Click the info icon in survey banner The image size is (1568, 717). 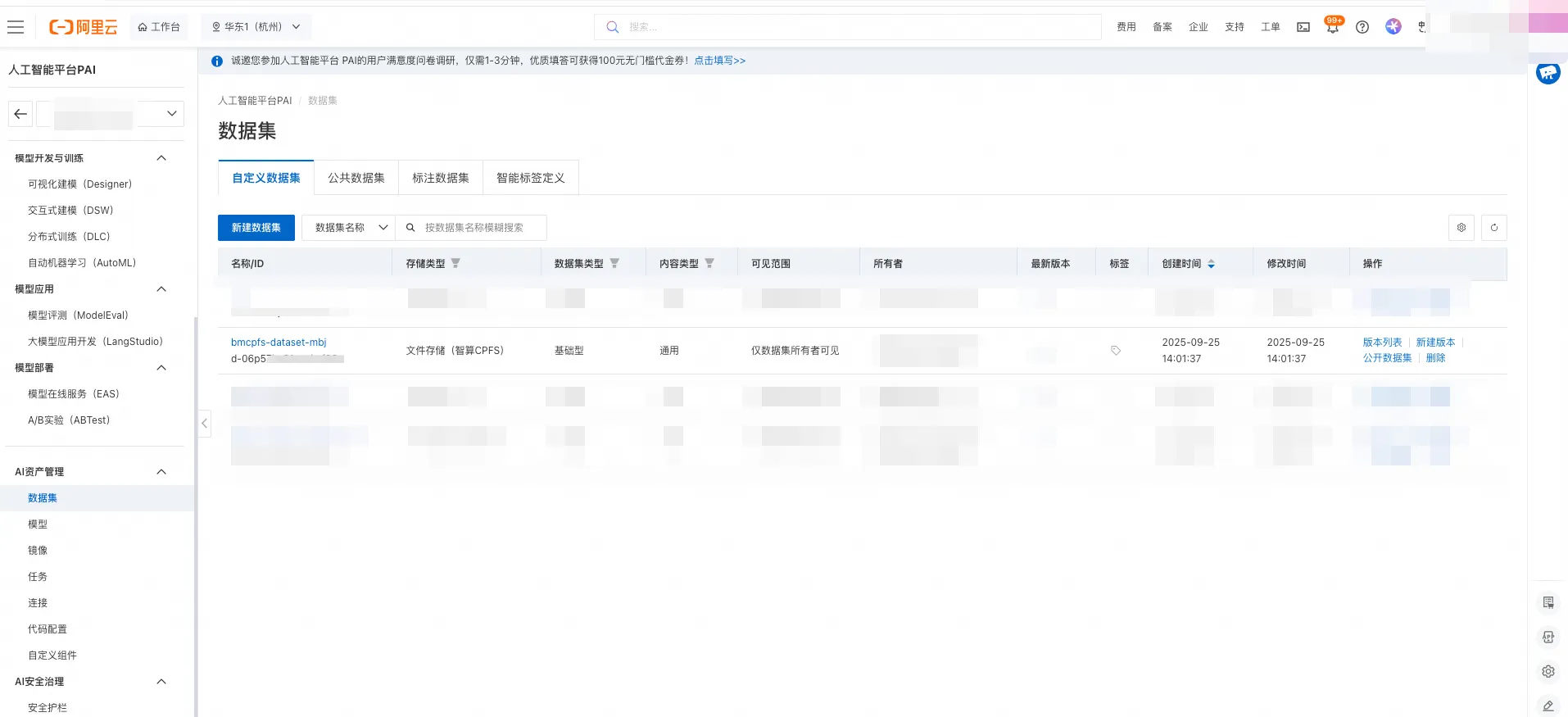click(x=217, y=61)
